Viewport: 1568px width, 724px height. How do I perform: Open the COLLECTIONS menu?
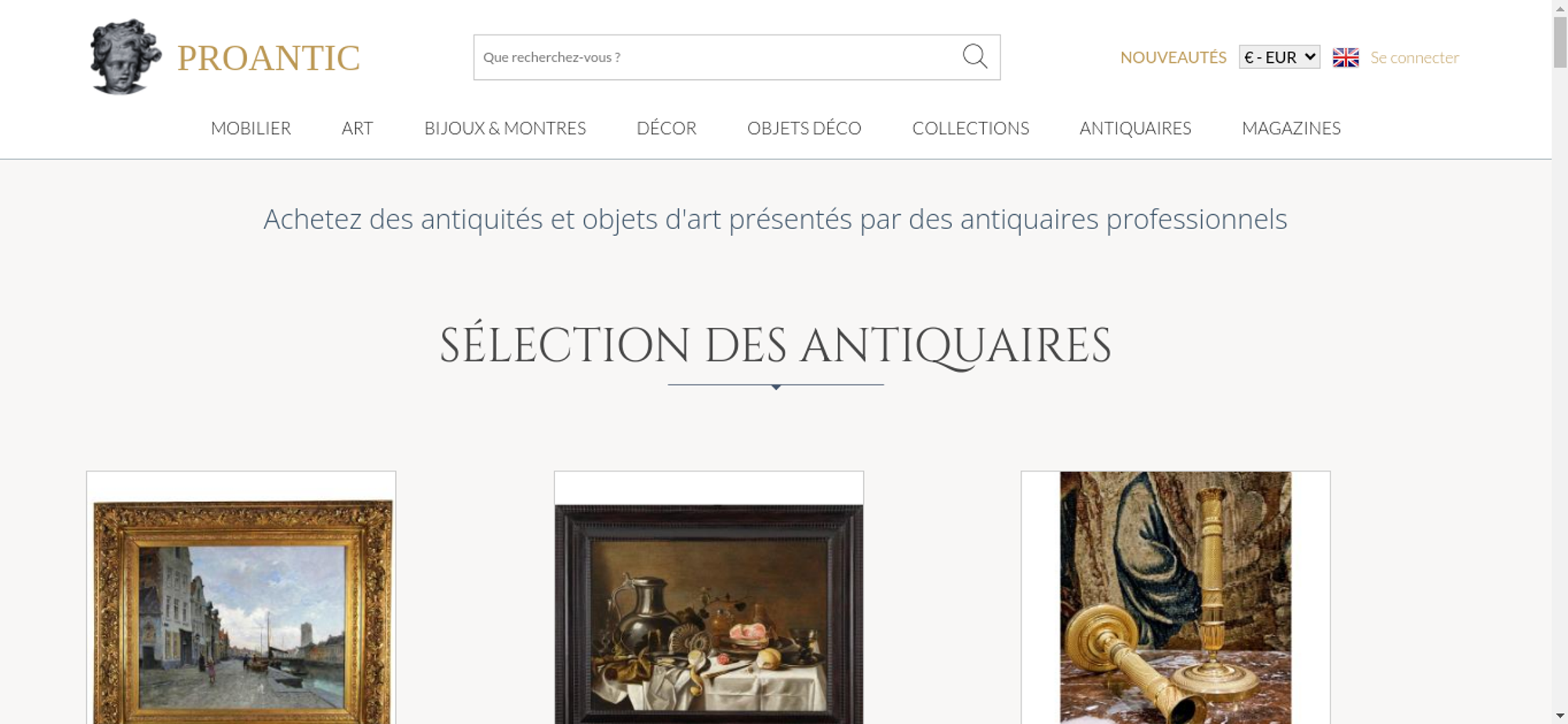[x=971, y=128]
